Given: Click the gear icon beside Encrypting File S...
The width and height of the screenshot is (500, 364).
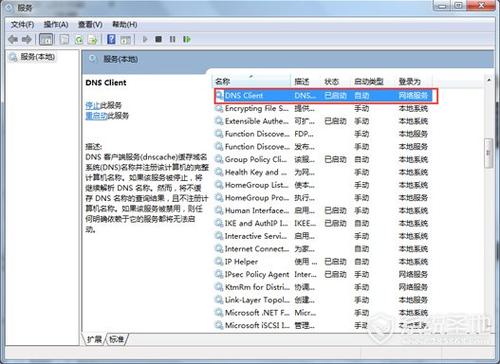Looking at the screenshot, I should (219, 108).
